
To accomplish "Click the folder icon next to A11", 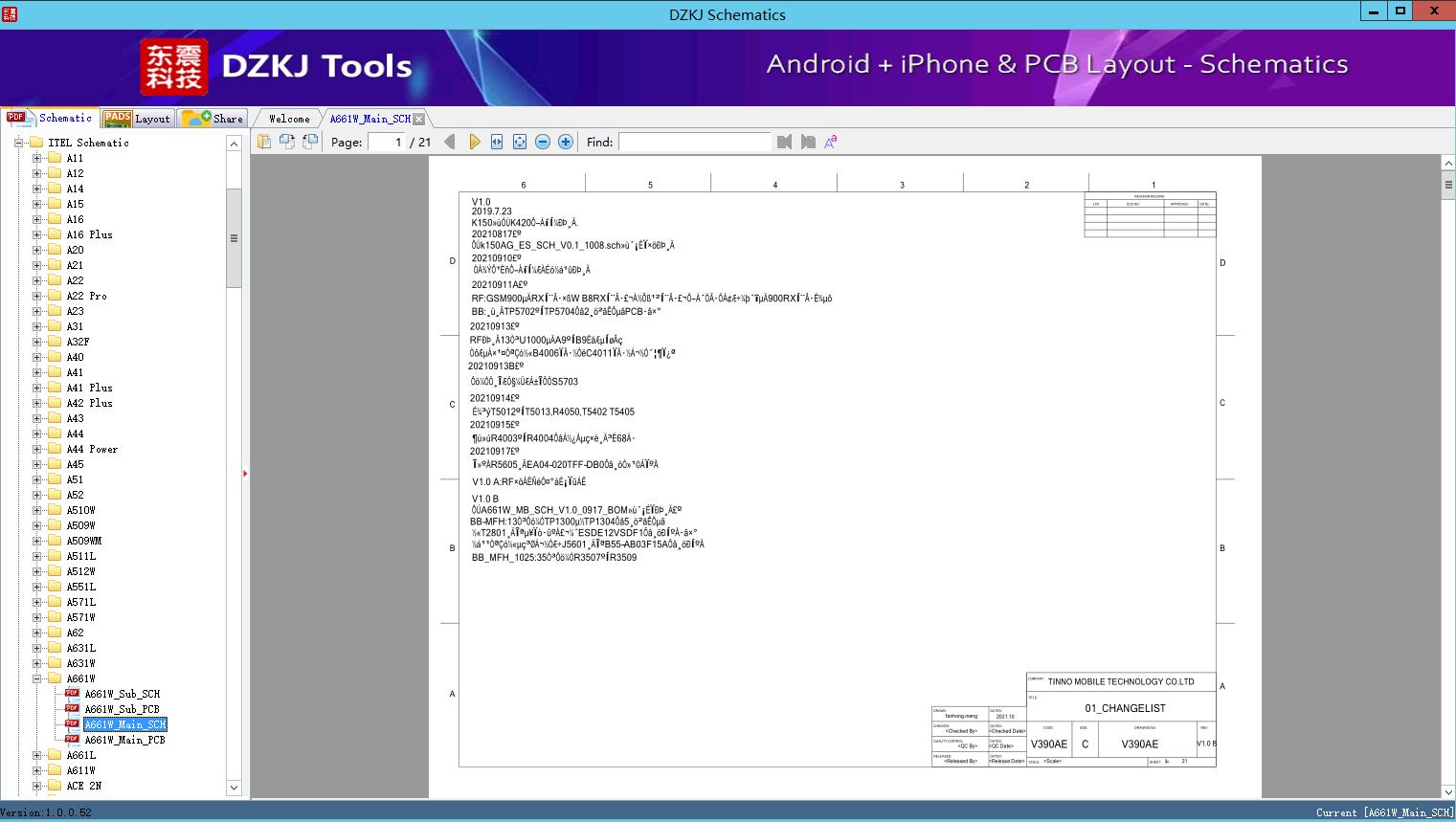I will (x=55, y=158).
